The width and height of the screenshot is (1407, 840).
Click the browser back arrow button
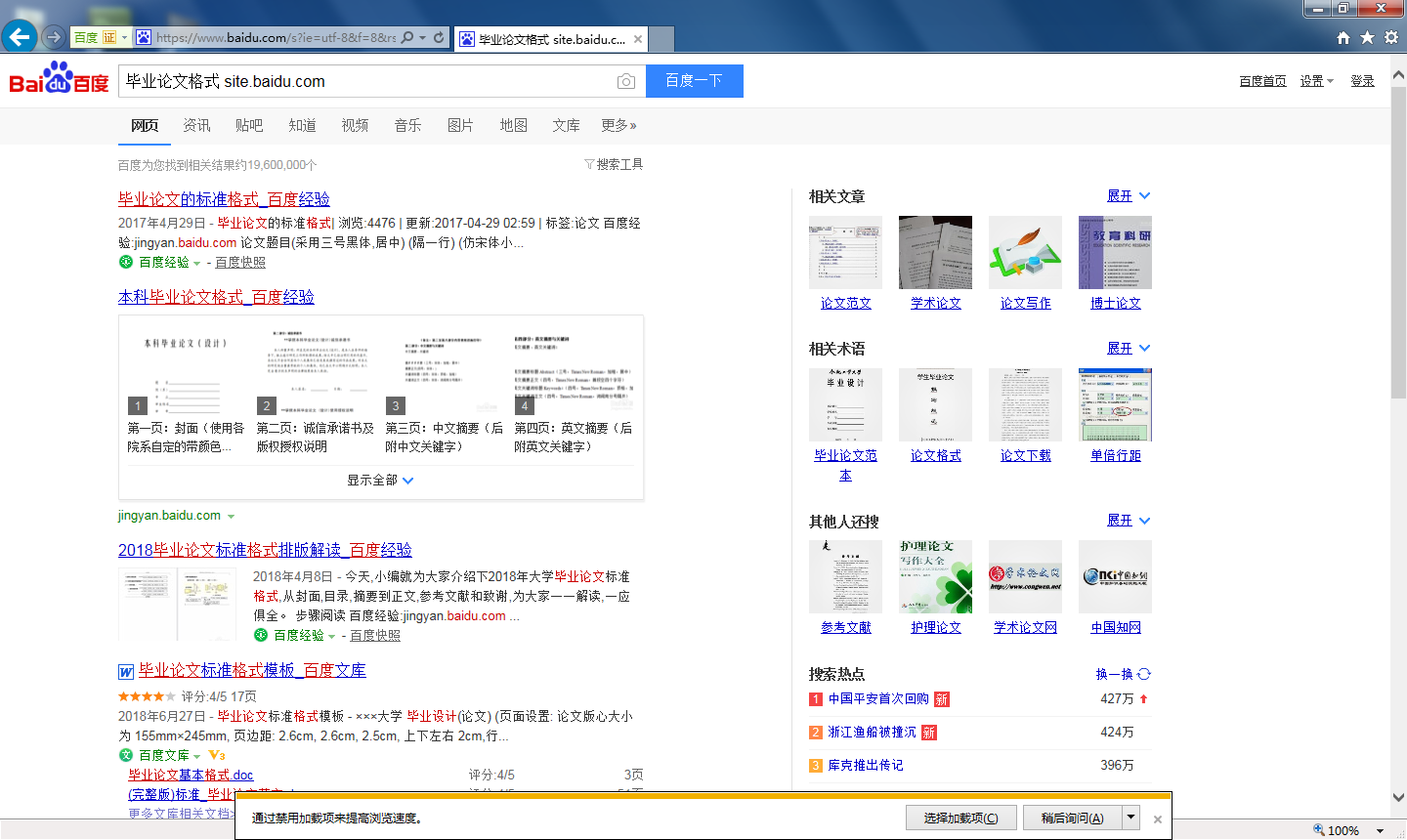(20, 37)
